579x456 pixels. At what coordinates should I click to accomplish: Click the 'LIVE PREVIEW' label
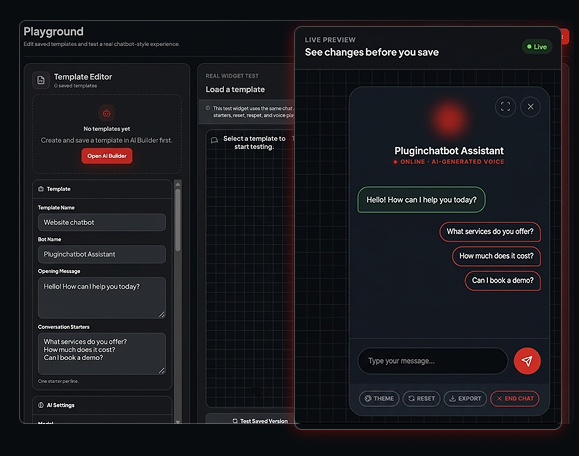click(330, 40)
